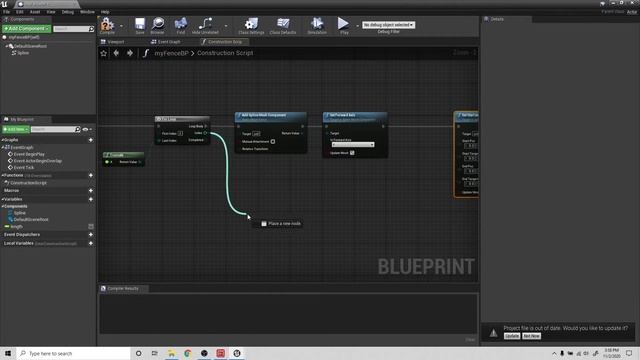Open Play options dropdown arrow
The width and height of the screenshot is (640, 360).
pos(357,26)
